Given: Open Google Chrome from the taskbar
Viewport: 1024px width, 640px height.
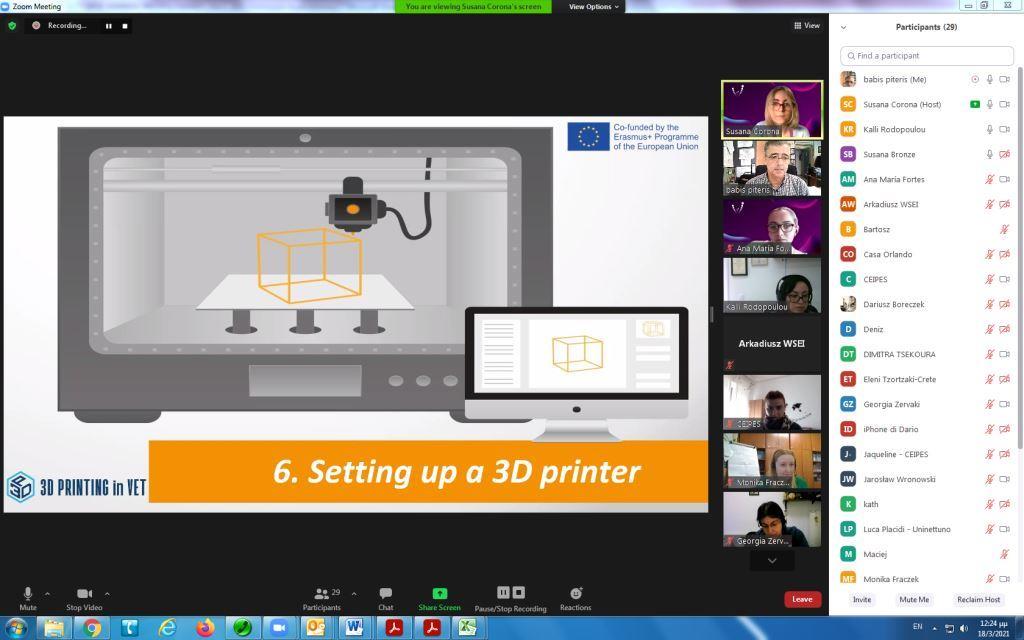Looking at the screenshot, I should pyautogui.click(x=92, y=628).
